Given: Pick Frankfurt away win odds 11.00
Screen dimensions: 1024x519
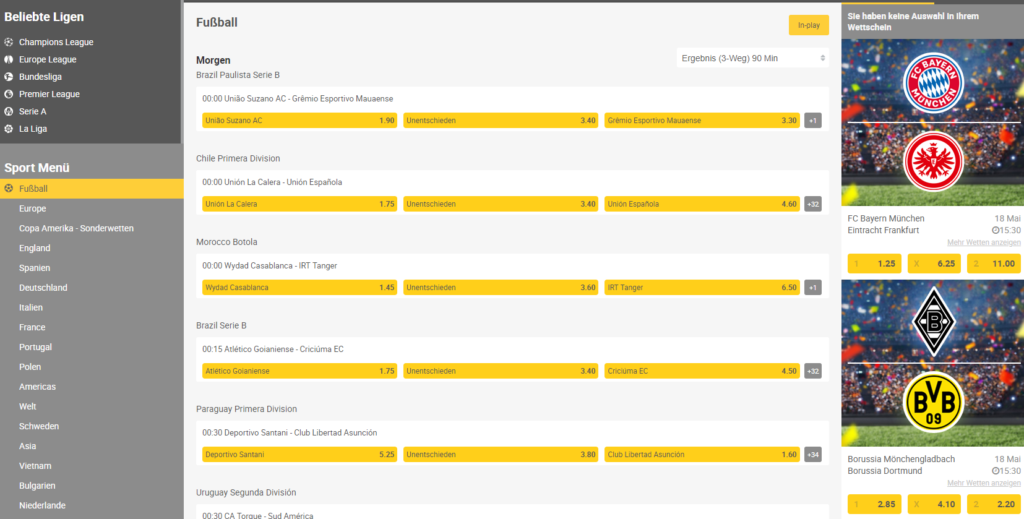Looking at the screenshot, I should pyautogui.click(x=993, y=264).
